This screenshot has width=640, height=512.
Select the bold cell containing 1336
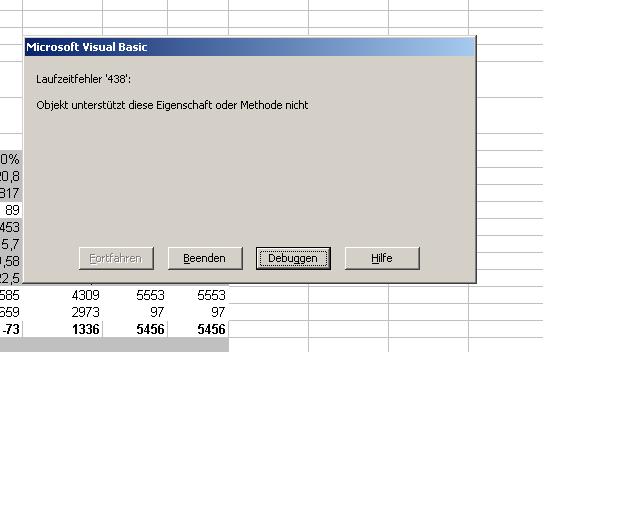click(x=62, y=329)
